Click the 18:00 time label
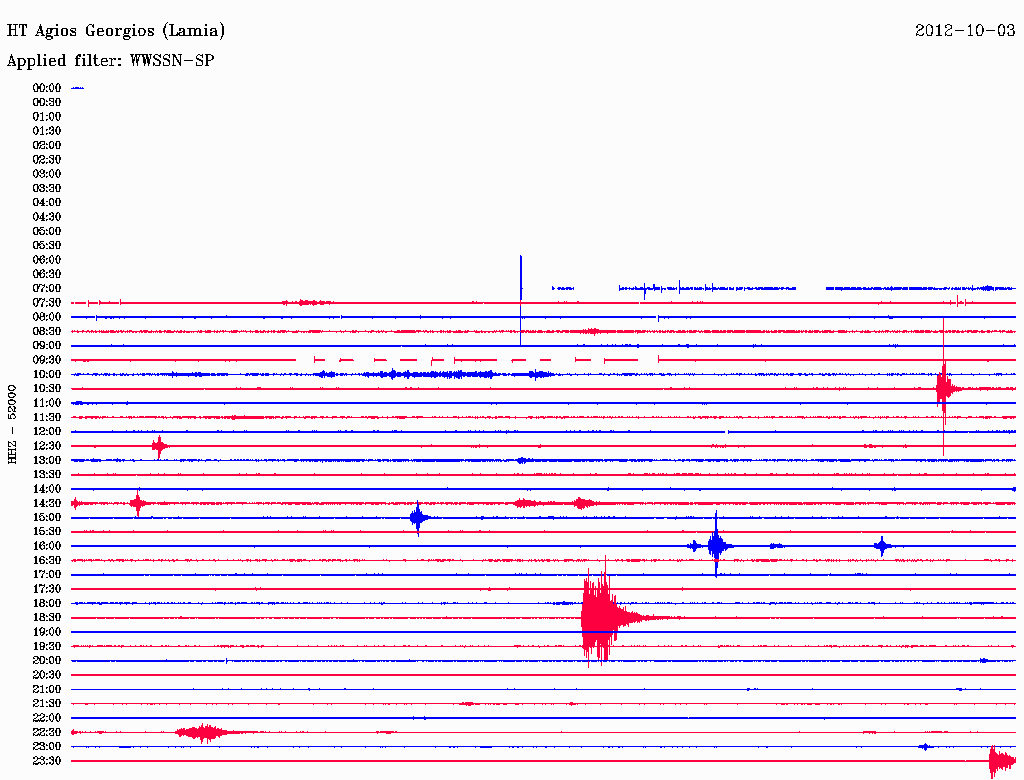This screenshot has height=780, width=1024. pos(47,604)
